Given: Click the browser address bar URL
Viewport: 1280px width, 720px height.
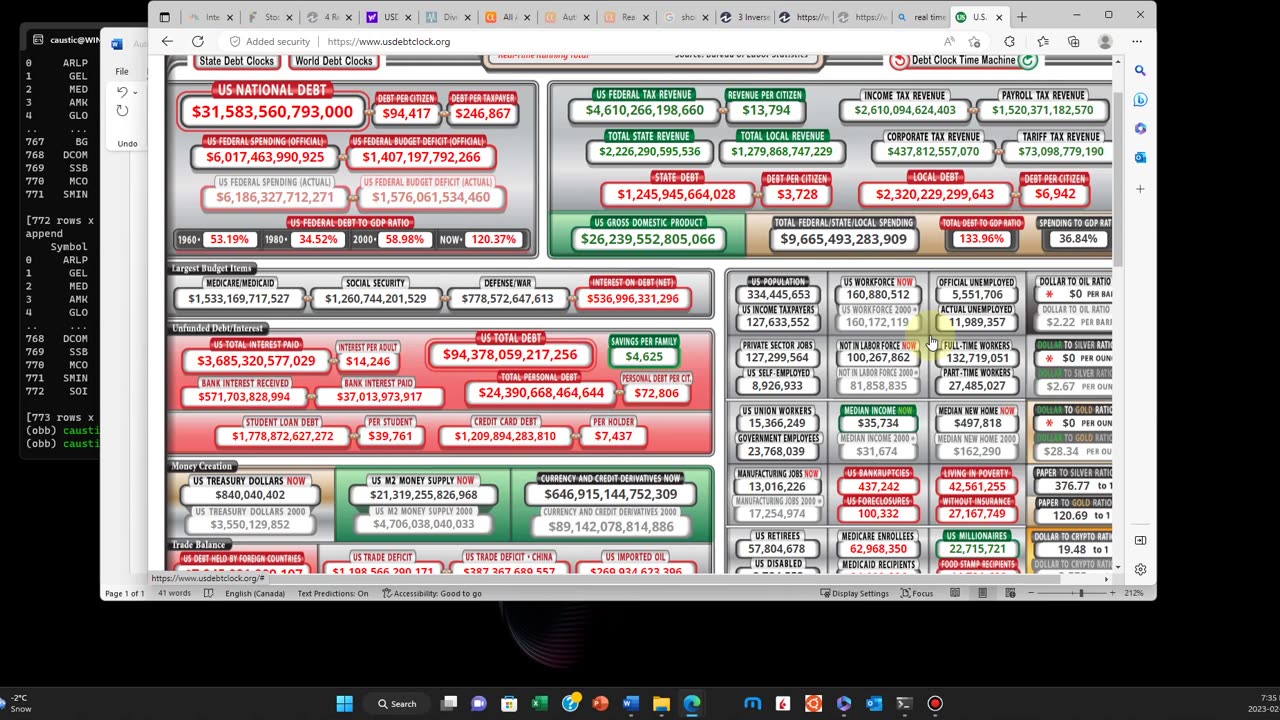Looking at the screenshot, I should [x=388, y=42].
